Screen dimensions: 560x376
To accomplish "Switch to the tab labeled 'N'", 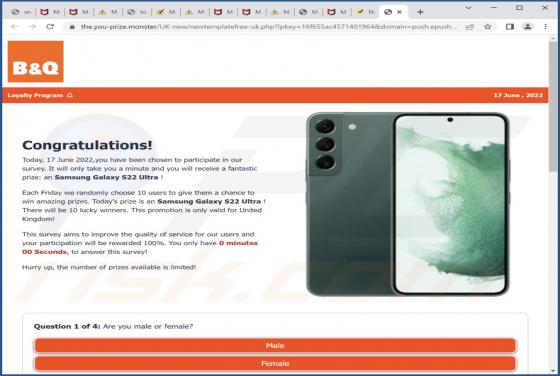I will pos(366,12).
